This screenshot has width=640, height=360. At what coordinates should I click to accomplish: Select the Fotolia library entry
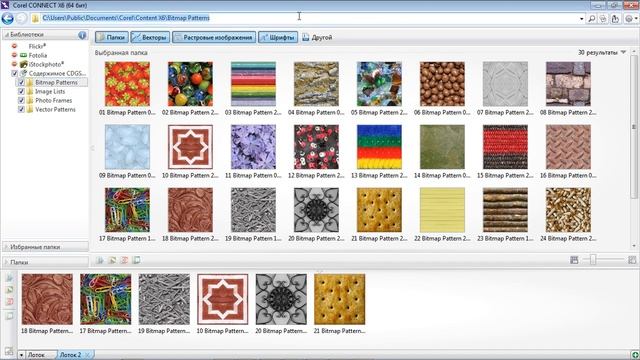click(x=38, y=55)
